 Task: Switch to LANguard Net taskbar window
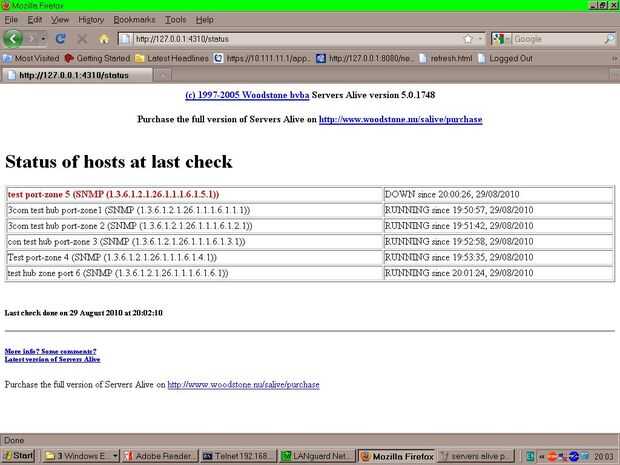tap(317, 456)
